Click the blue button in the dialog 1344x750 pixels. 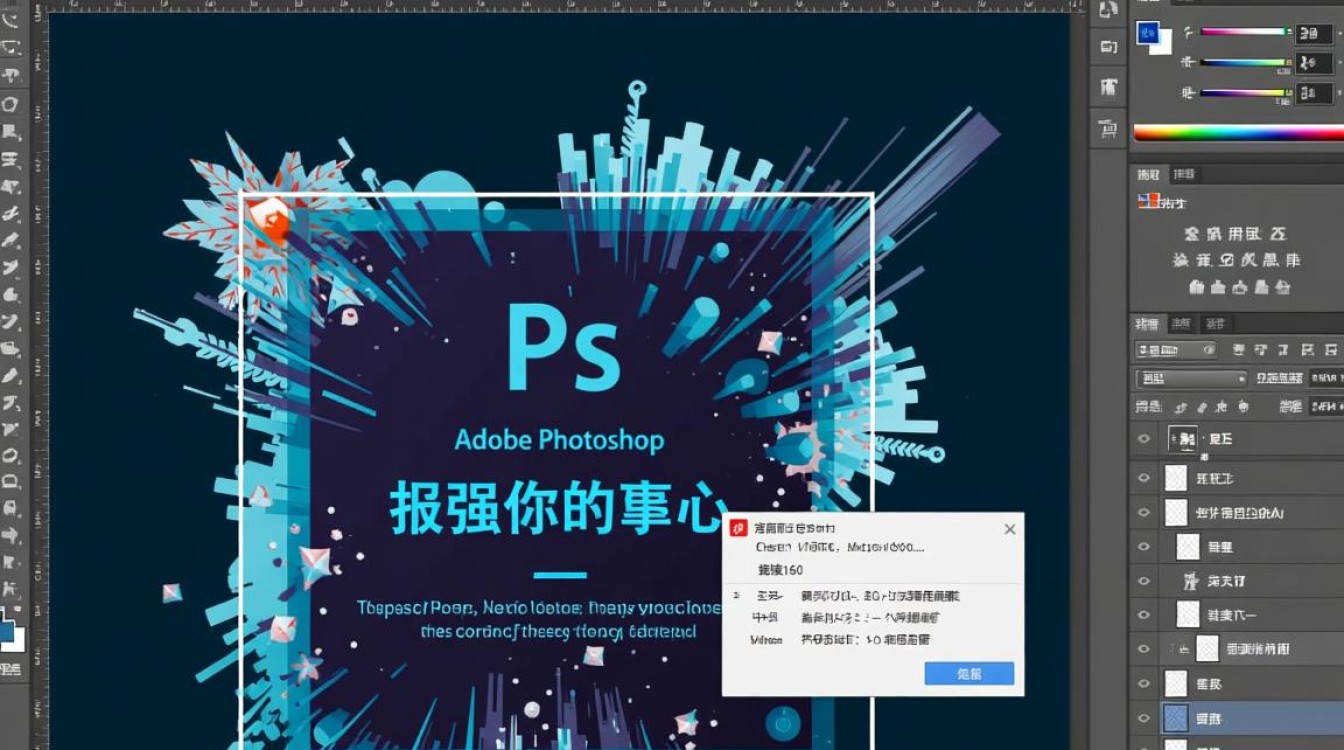coord(969,673)
